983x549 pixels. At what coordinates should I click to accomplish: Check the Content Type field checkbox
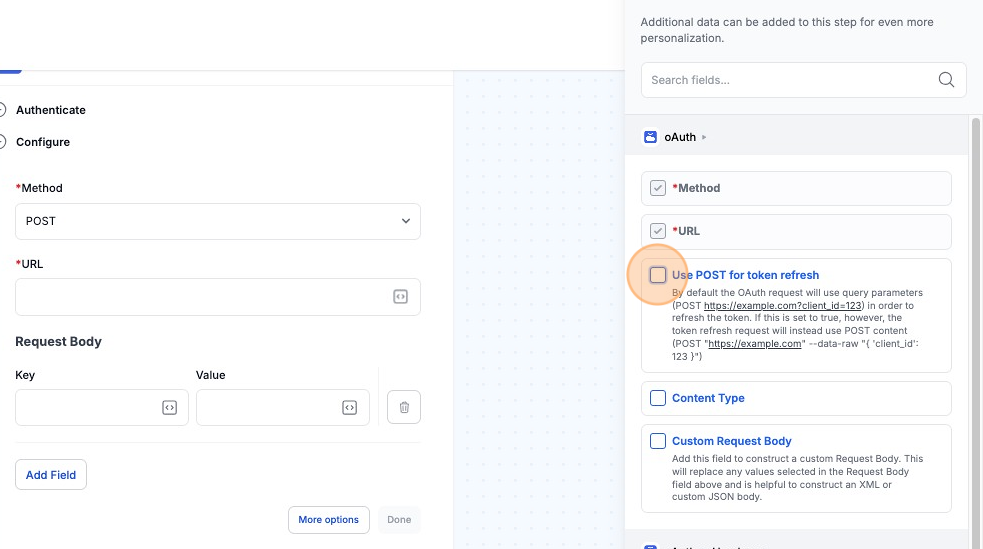(x=658, y=398)
